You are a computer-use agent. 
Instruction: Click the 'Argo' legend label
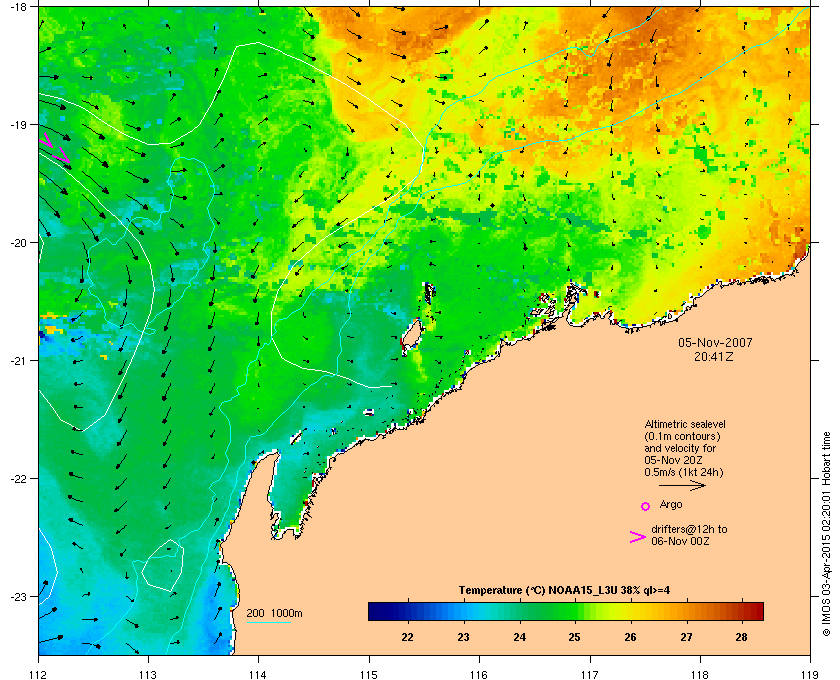pos(671,504)
